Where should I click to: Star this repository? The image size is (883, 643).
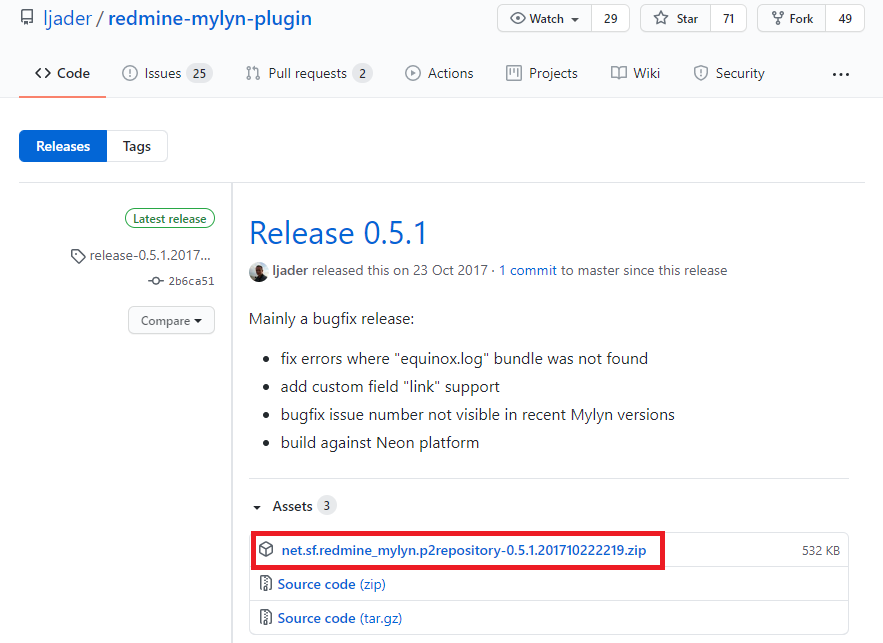tap(676, 19)
